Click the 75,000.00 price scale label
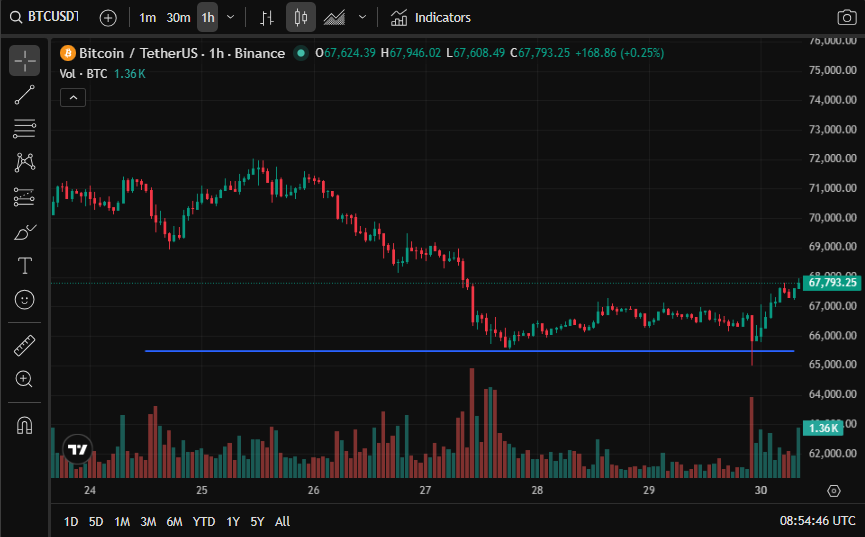 point(832,70)
